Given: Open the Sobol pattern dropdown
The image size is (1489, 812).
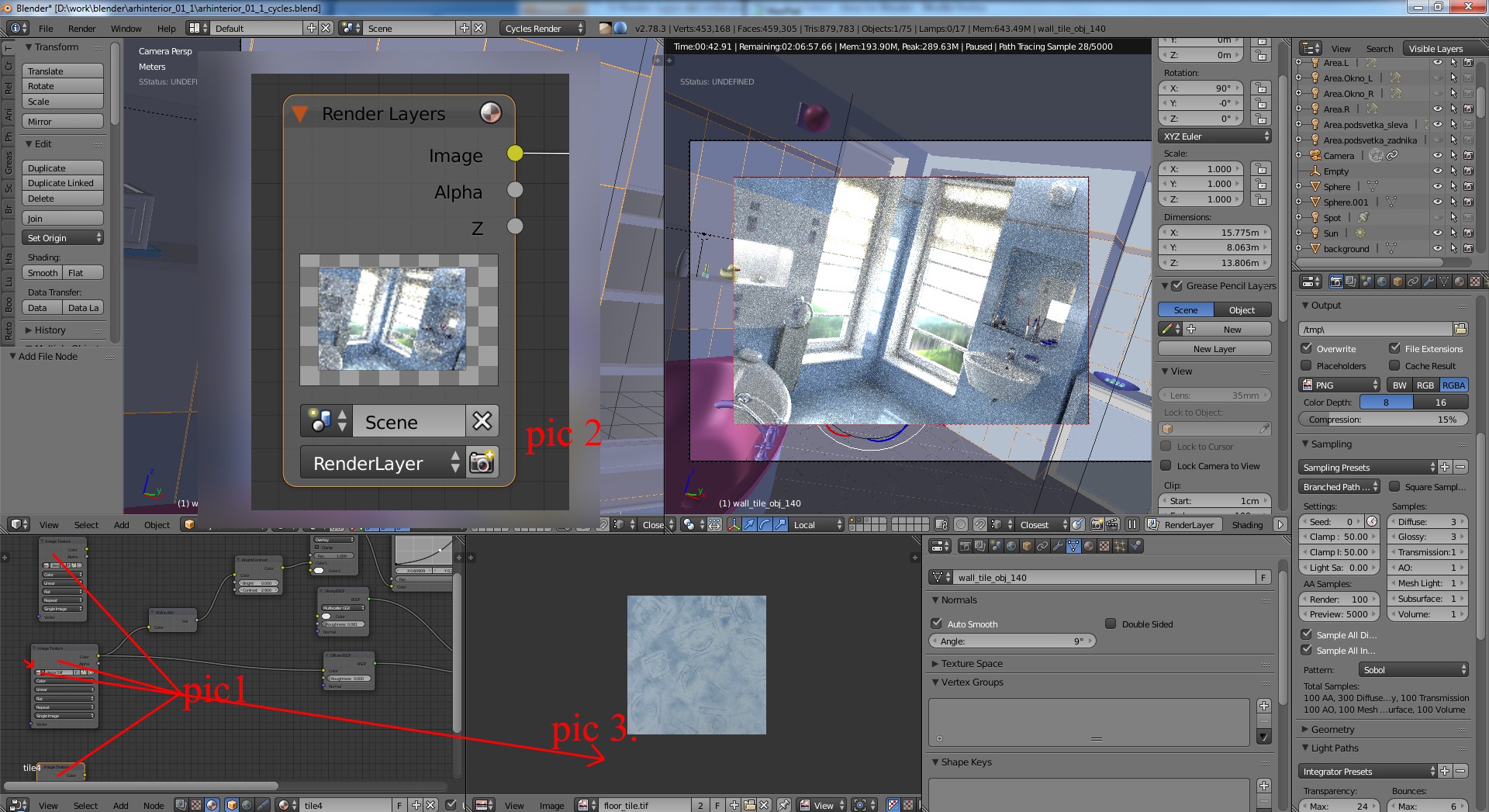Looking at the screenshot, I should tap(1413, 669).
